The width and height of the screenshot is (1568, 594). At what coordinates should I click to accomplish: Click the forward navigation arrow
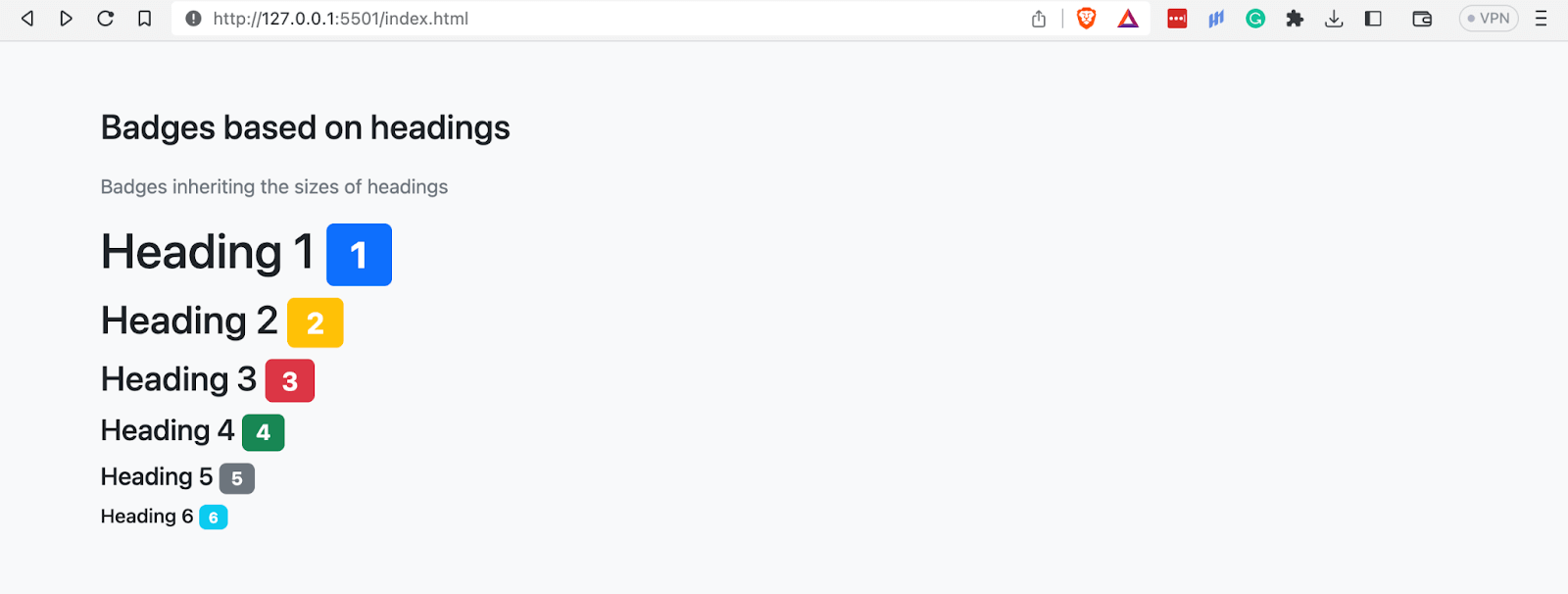pos(66,19)
